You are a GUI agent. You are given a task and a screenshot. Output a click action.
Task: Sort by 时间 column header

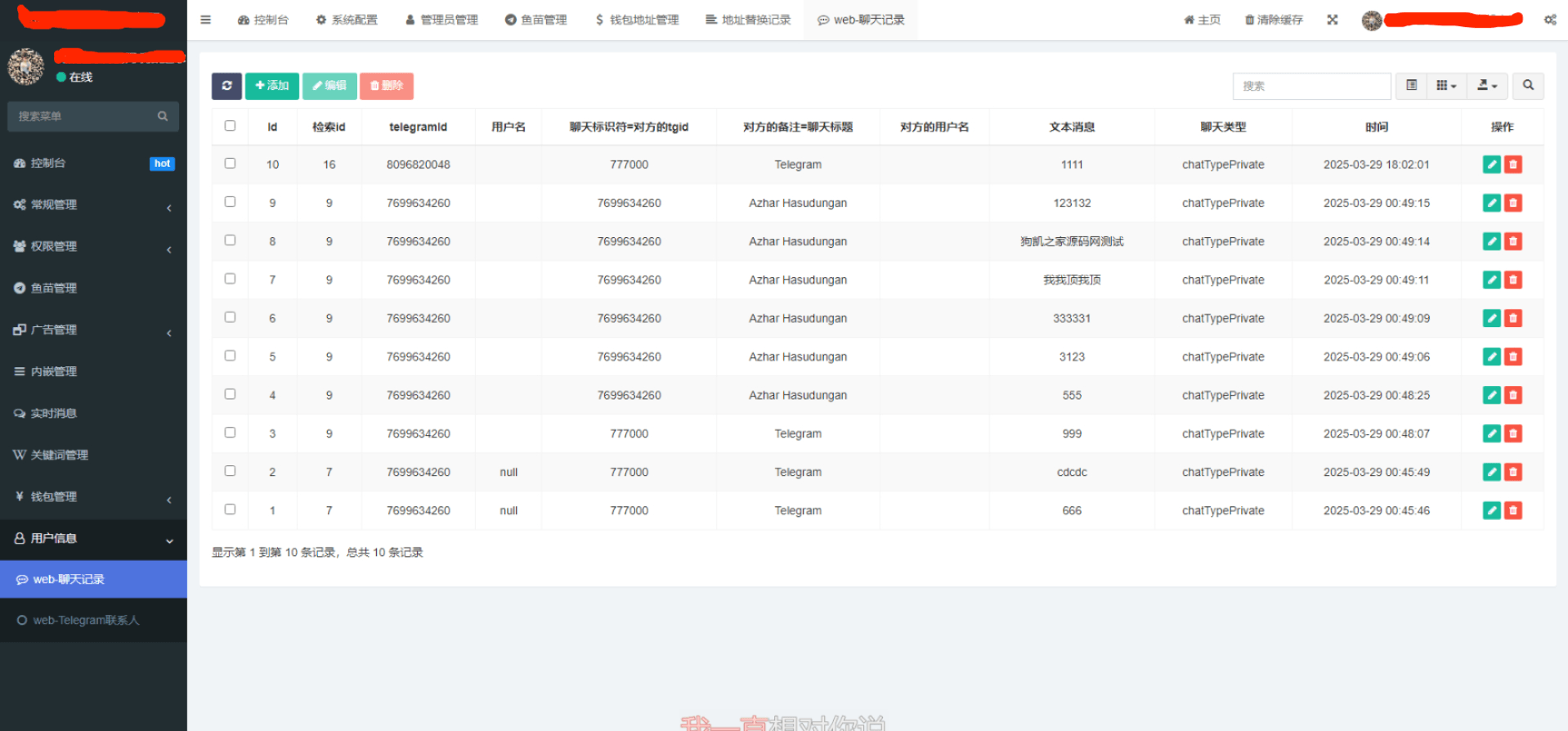pyautogui.click(x=1377, y=127)
